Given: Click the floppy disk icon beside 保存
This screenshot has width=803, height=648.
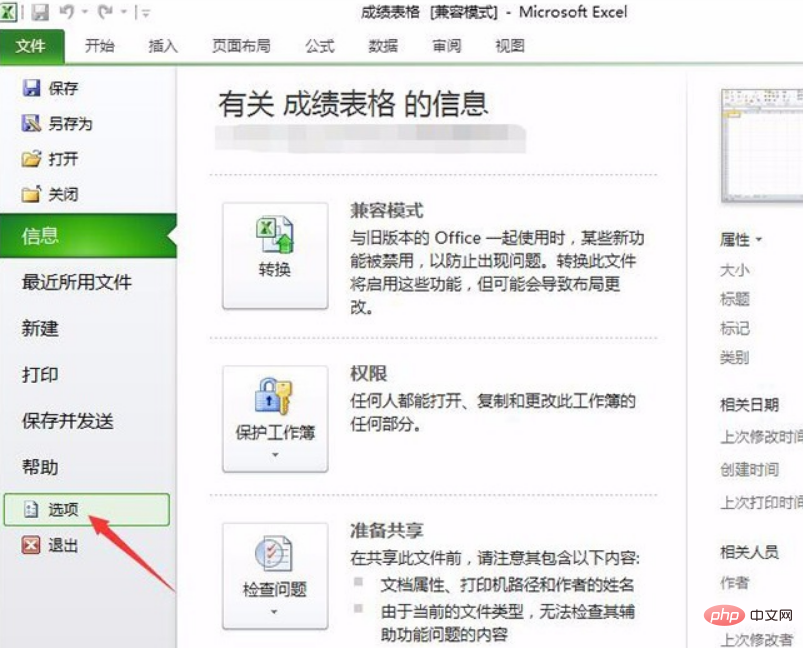Looking at the screenshot, I should point(31,88).
